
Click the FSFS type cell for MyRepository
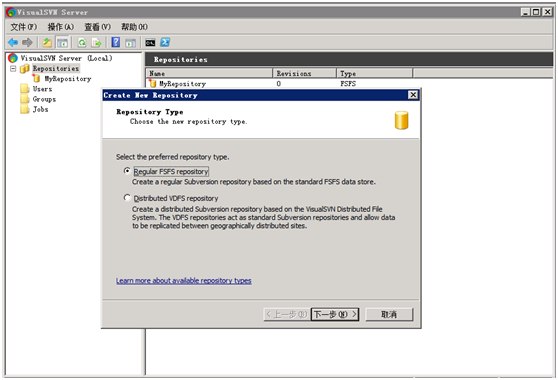tap(348, 84)
